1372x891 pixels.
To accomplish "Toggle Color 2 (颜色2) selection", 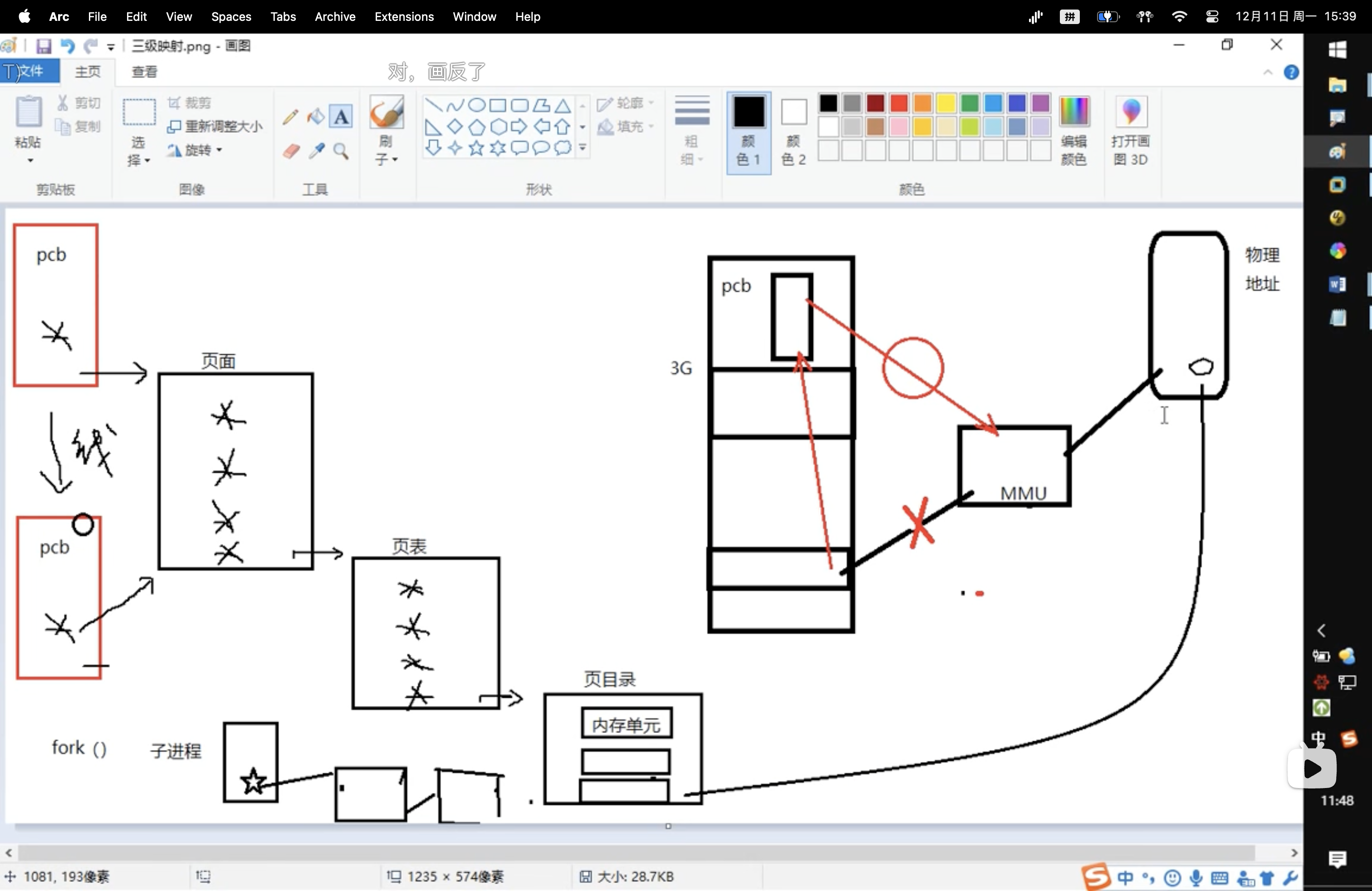I will pyautogui.click(x=793, y=132).
